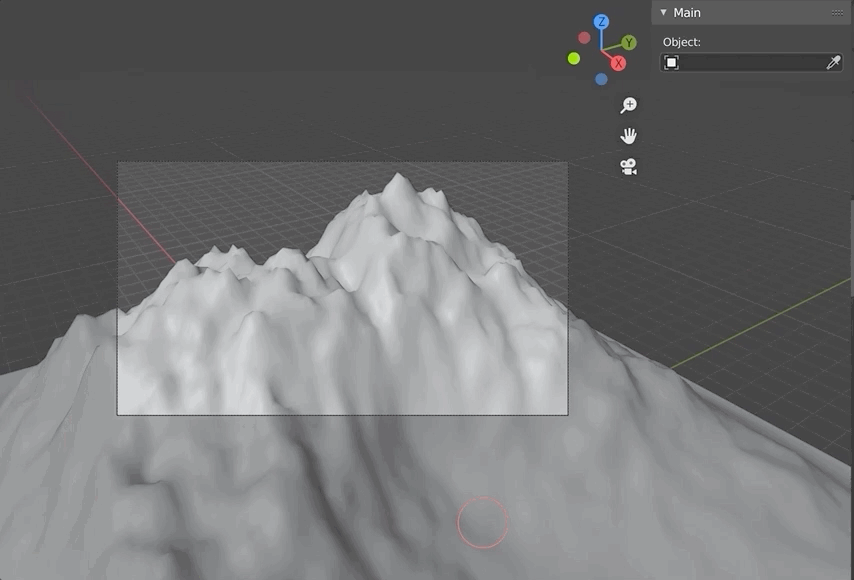Click the drag handle dots on the Main panel
The height and width of the screenshot is (580, 854).
[x=838, y=13]
